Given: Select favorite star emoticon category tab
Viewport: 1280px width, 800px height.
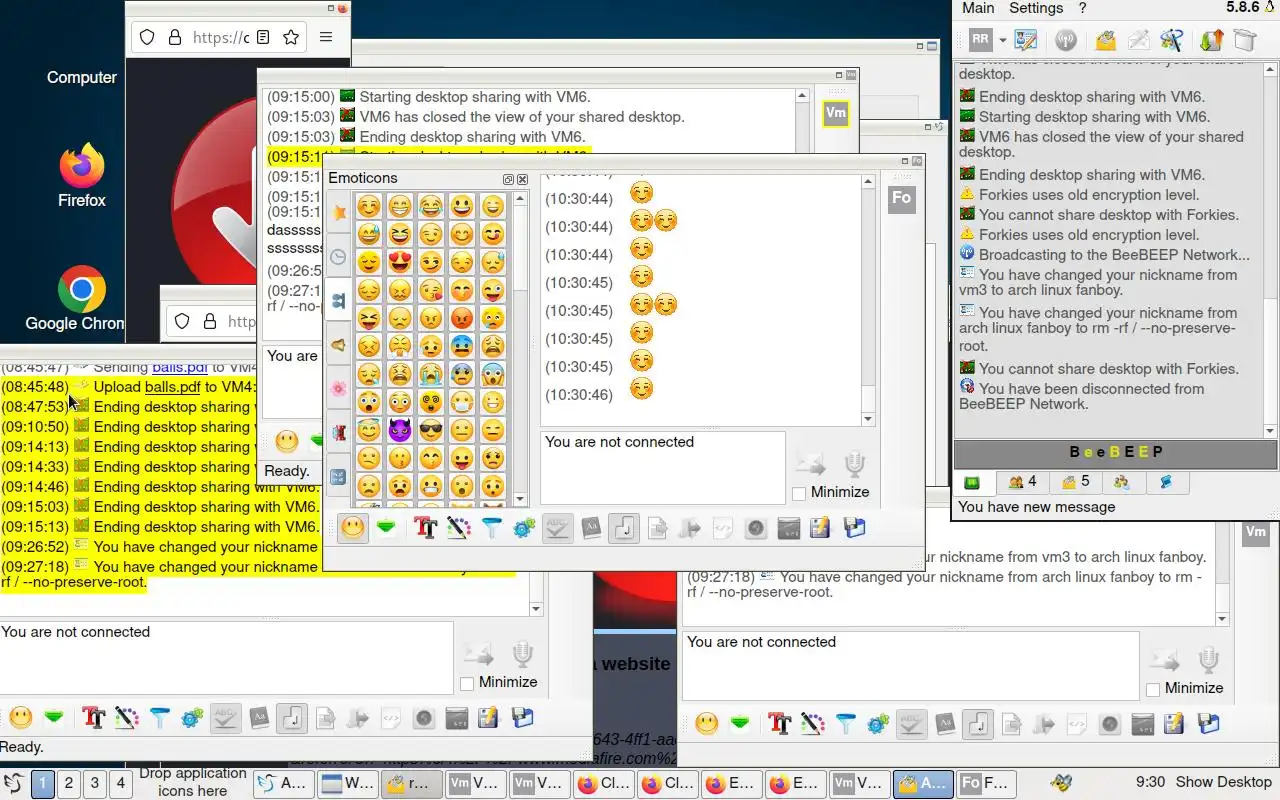Looking at the screenshot, I should pyautogui.click(x=338, y=212).
